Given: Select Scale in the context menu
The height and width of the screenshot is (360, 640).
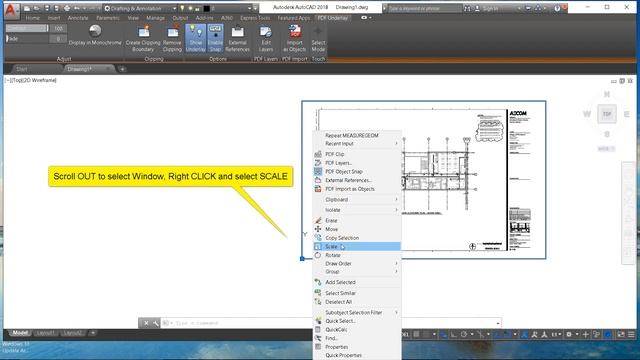Looking at the screenshot, I should click(x=357, y=247).
